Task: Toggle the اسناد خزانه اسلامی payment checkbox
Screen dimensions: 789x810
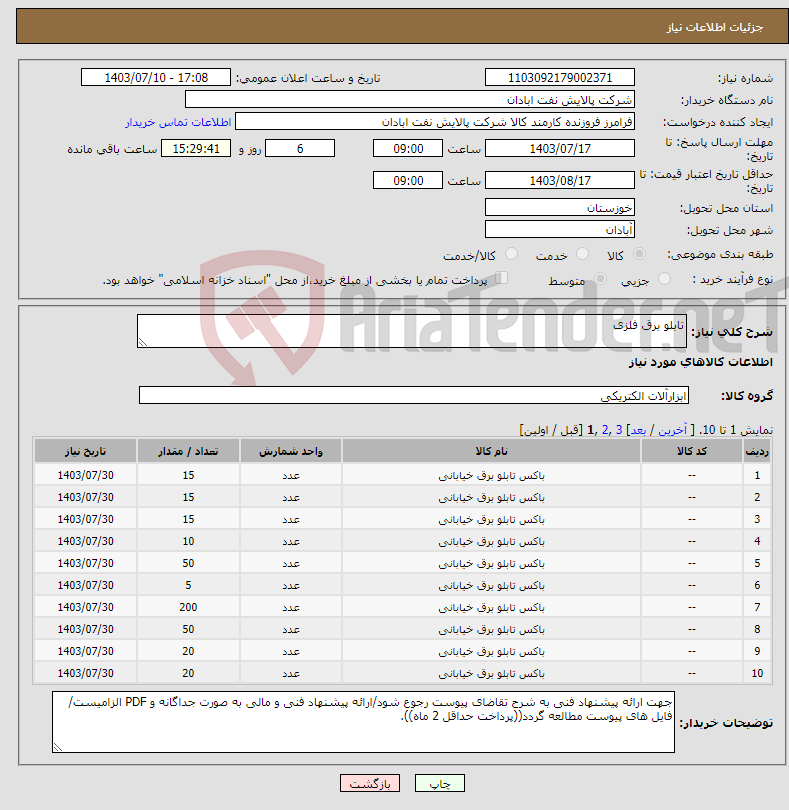Action: pos(501,278)
